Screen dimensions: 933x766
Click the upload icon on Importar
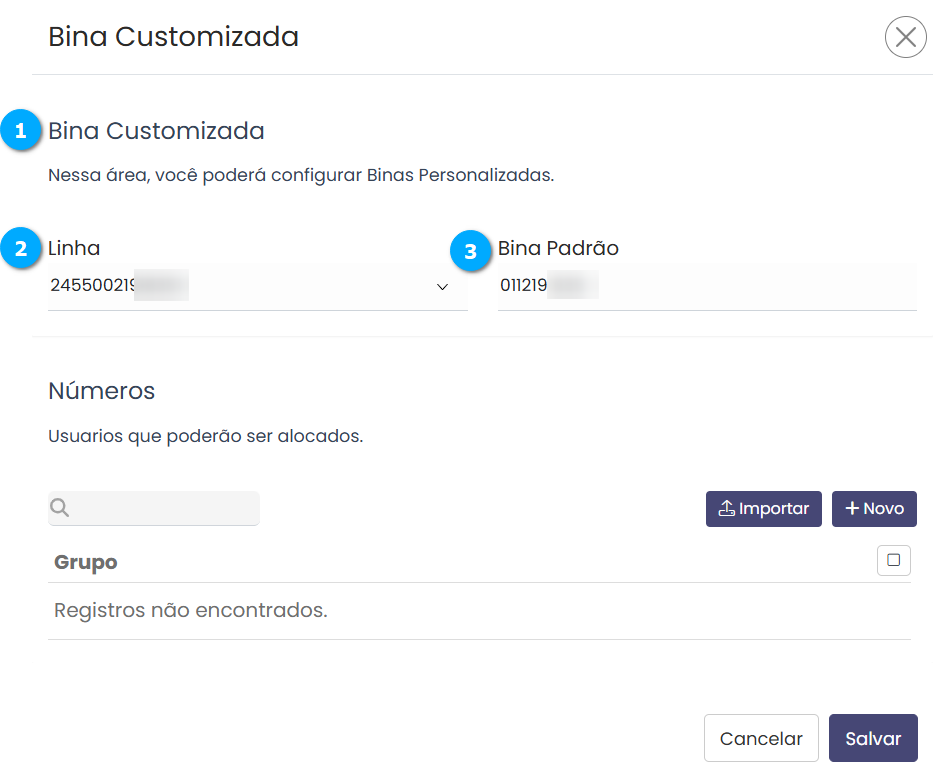[x=727, y=508]
